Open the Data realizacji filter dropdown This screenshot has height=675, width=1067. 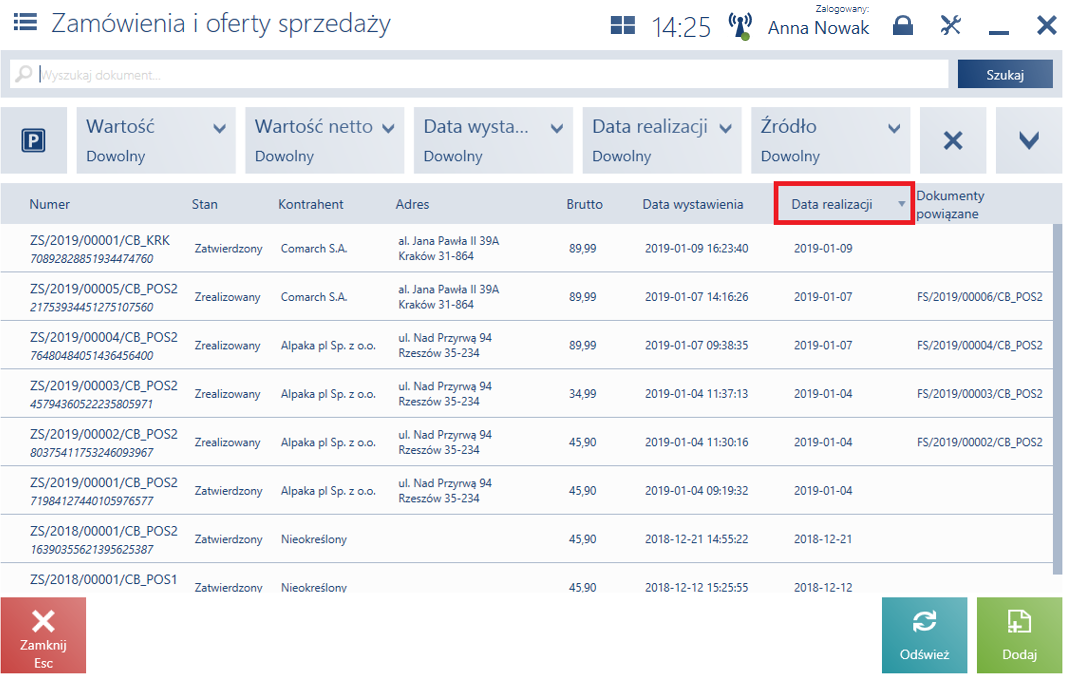point(662,140)
